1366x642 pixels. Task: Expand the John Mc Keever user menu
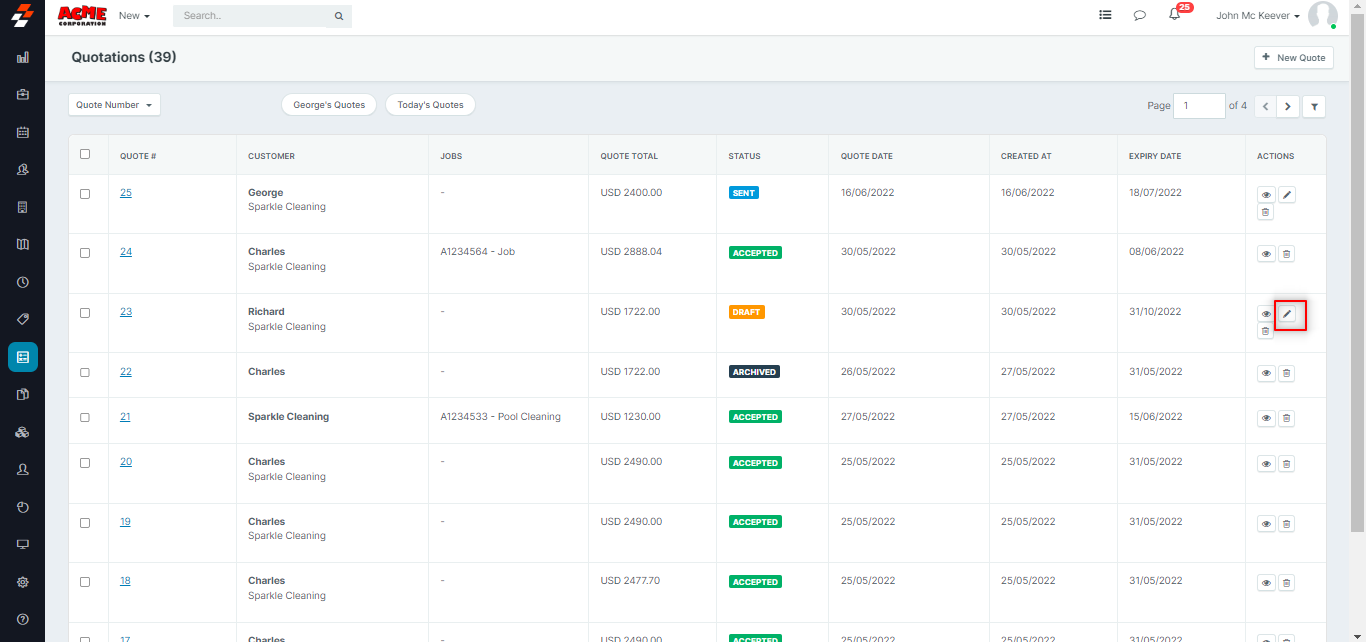tap(1257, 16)
